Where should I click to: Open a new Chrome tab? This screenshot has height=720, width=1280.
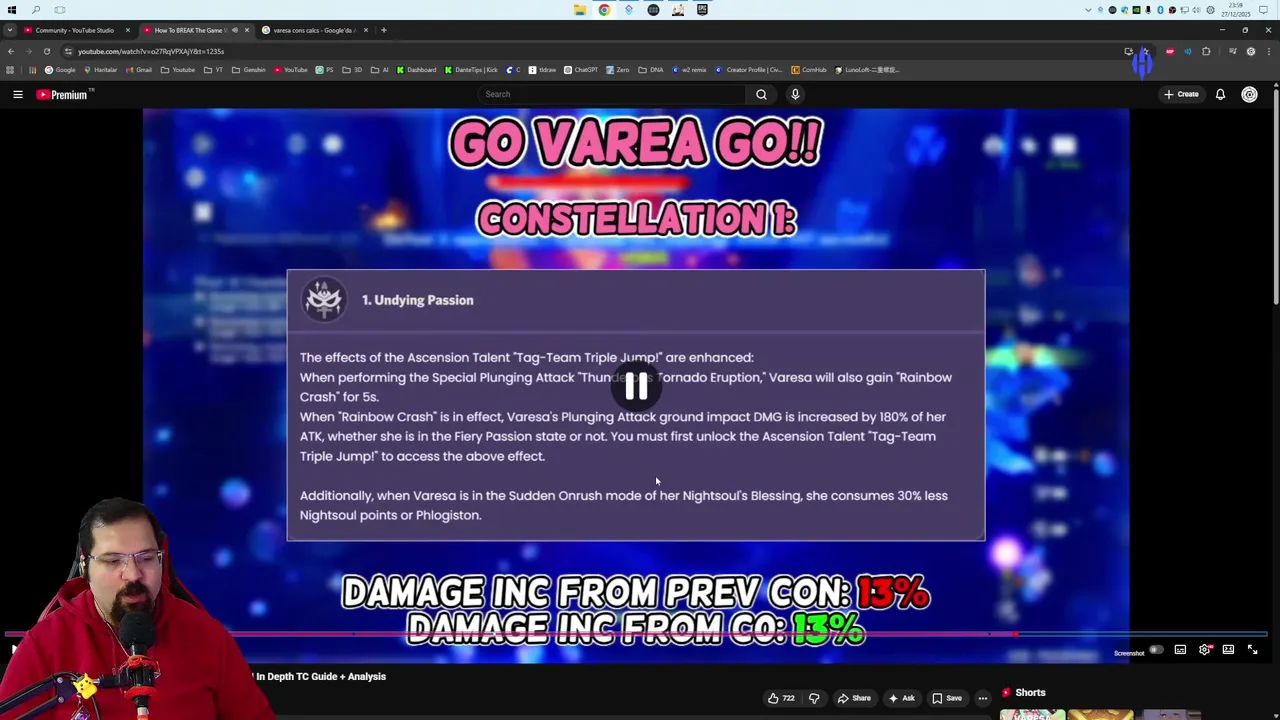(384, 30)
